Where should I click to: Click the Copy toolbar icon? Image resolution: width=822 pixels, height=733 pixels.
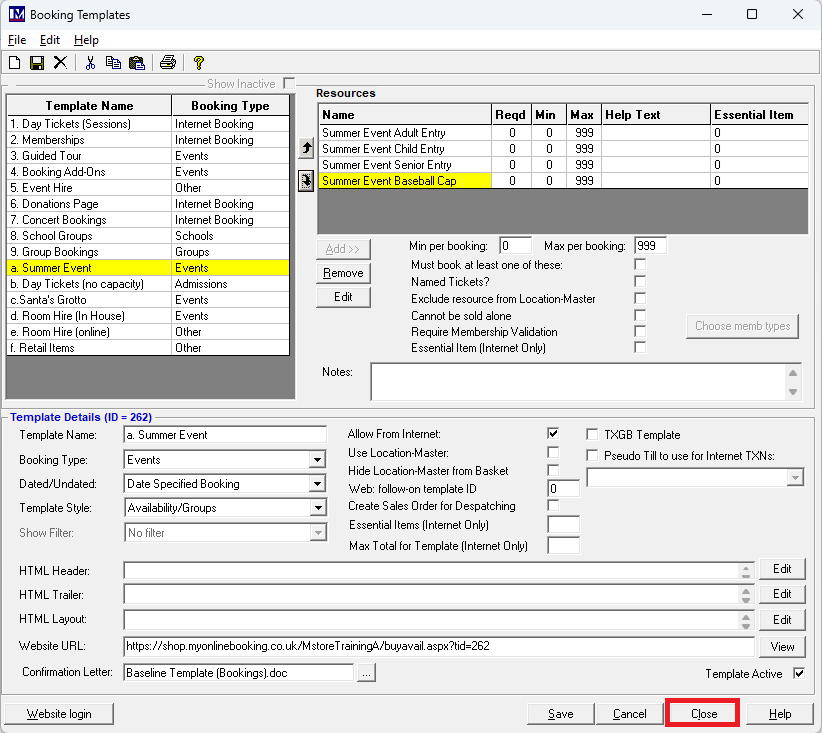pyautogui.click(x=113, y=63)
